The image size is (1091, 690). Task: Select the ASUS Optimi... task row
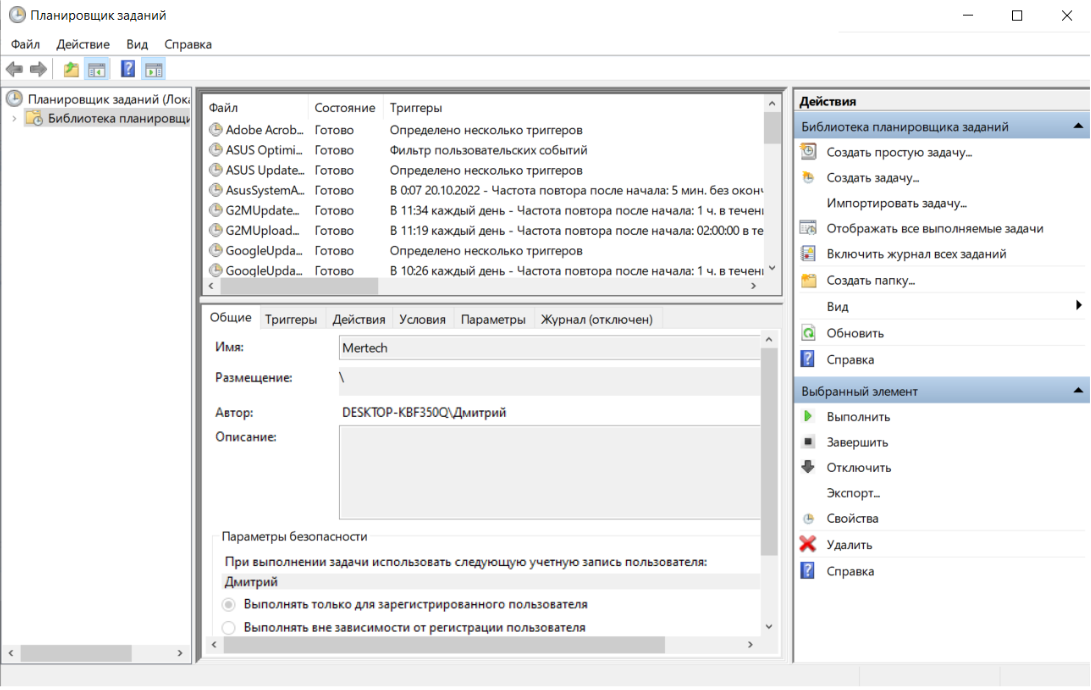484,150
